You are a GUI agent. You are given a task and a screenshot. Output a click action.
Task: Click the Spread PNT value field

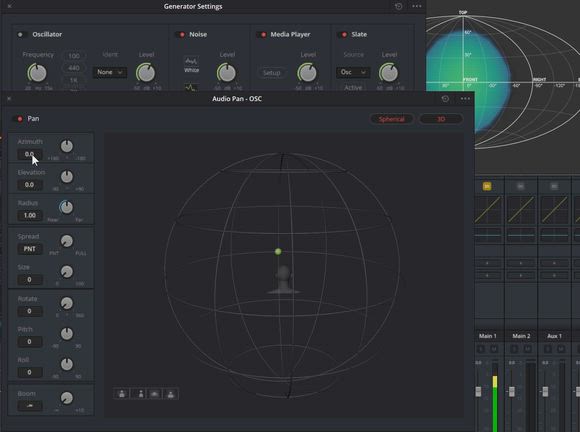[x=30, y=249]
